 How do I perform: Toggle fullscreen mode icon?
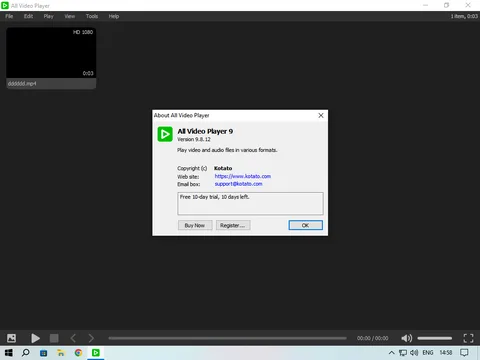[x=468, y=338]
